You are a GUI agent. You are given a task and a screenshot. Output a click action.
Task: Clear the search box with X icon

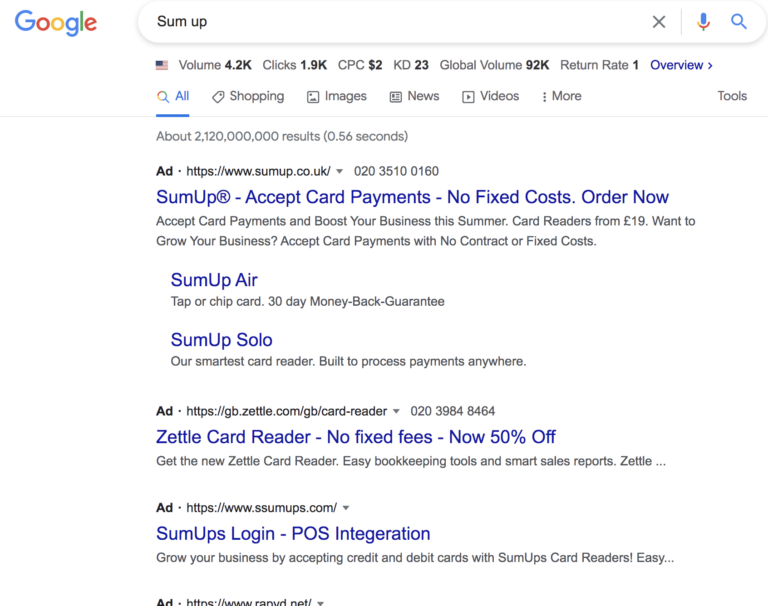click(659, 22)
